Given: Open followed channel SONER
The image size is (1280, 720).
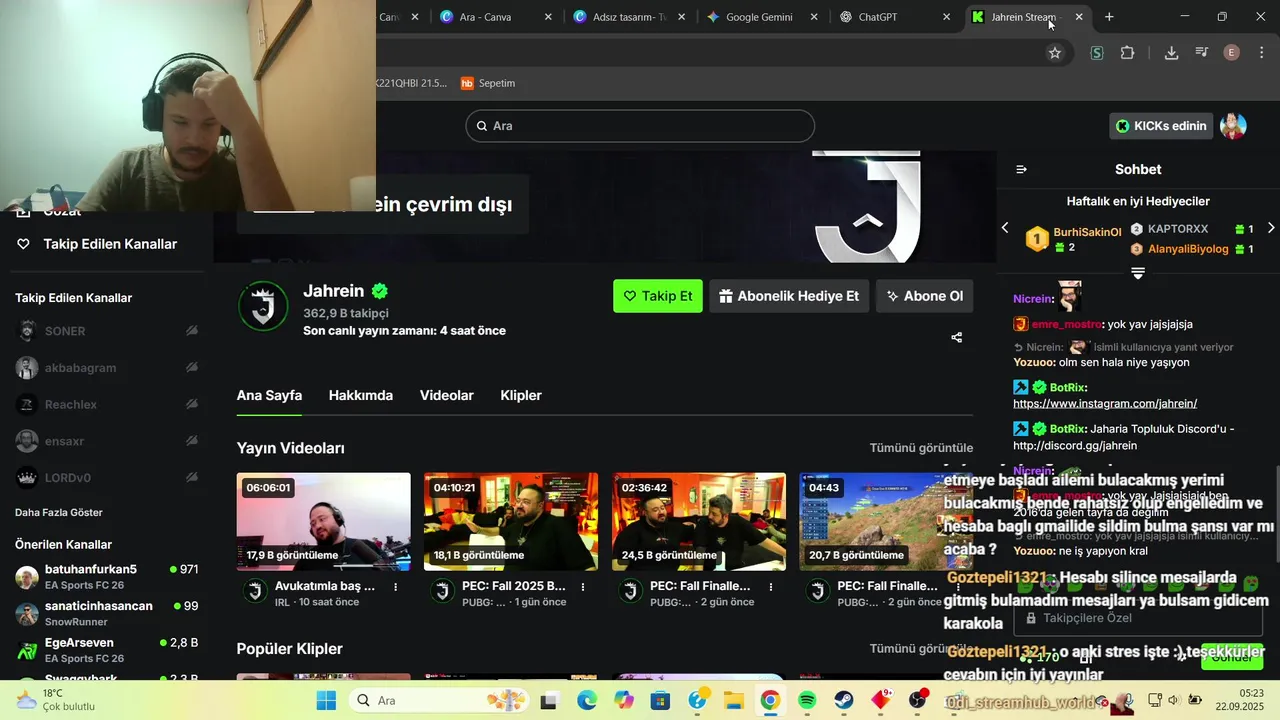Looking at the screenshot, I should [107, 331].
